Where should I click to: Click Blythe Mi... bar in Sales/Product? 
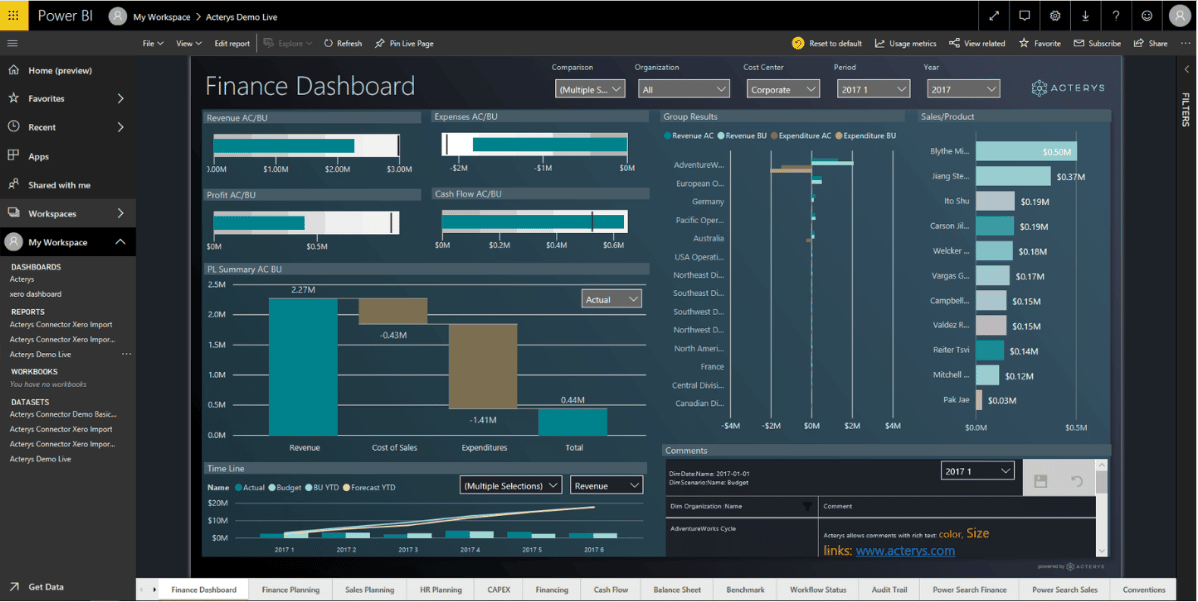[1026, 151]
